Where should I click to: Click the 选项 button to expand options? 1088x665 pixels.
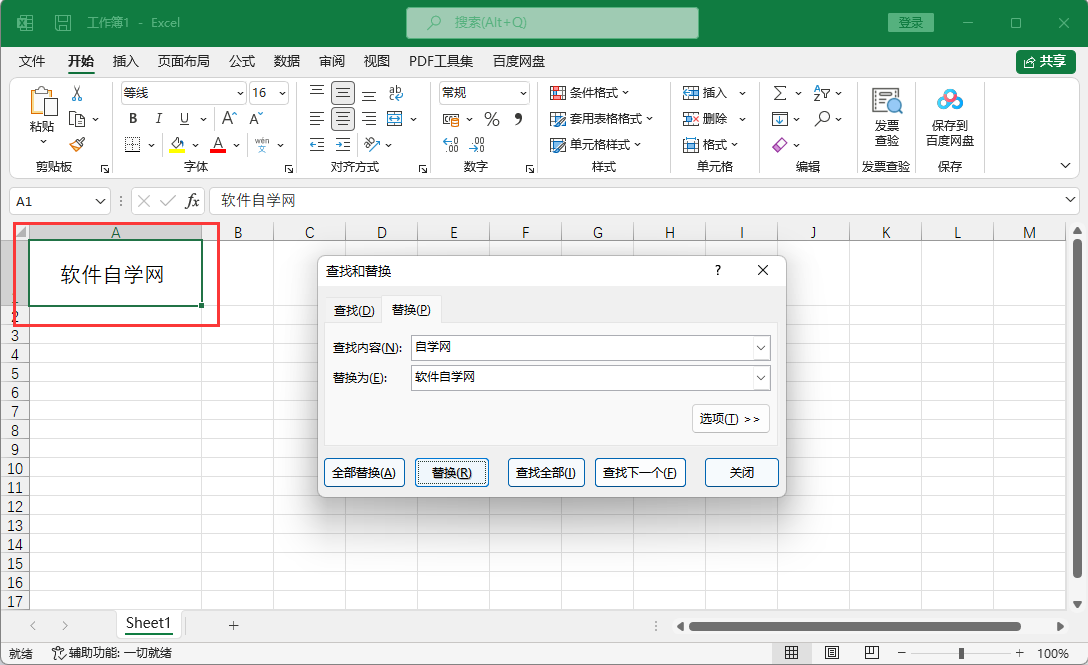(730, 418)
